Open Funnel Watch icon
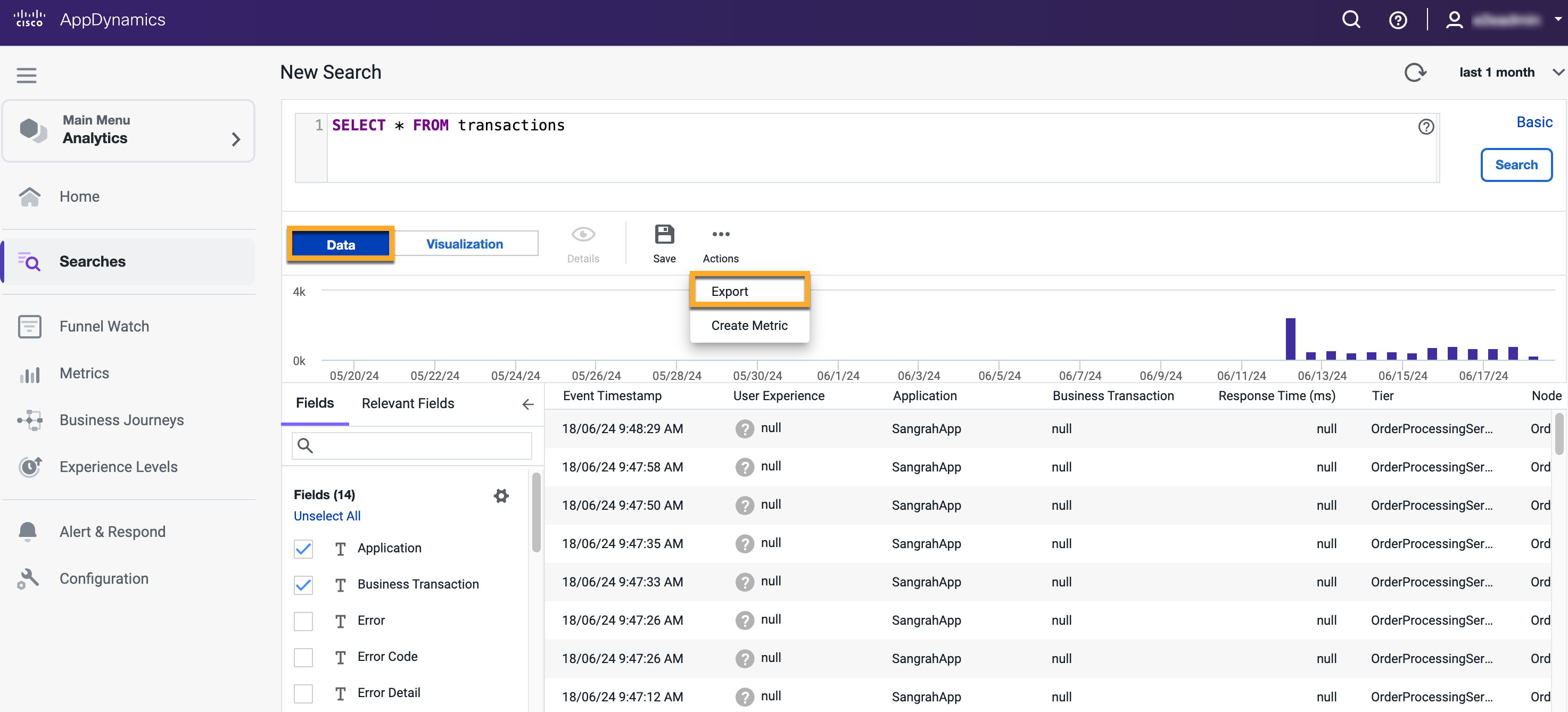1568x712 pixels. point(29,326)
